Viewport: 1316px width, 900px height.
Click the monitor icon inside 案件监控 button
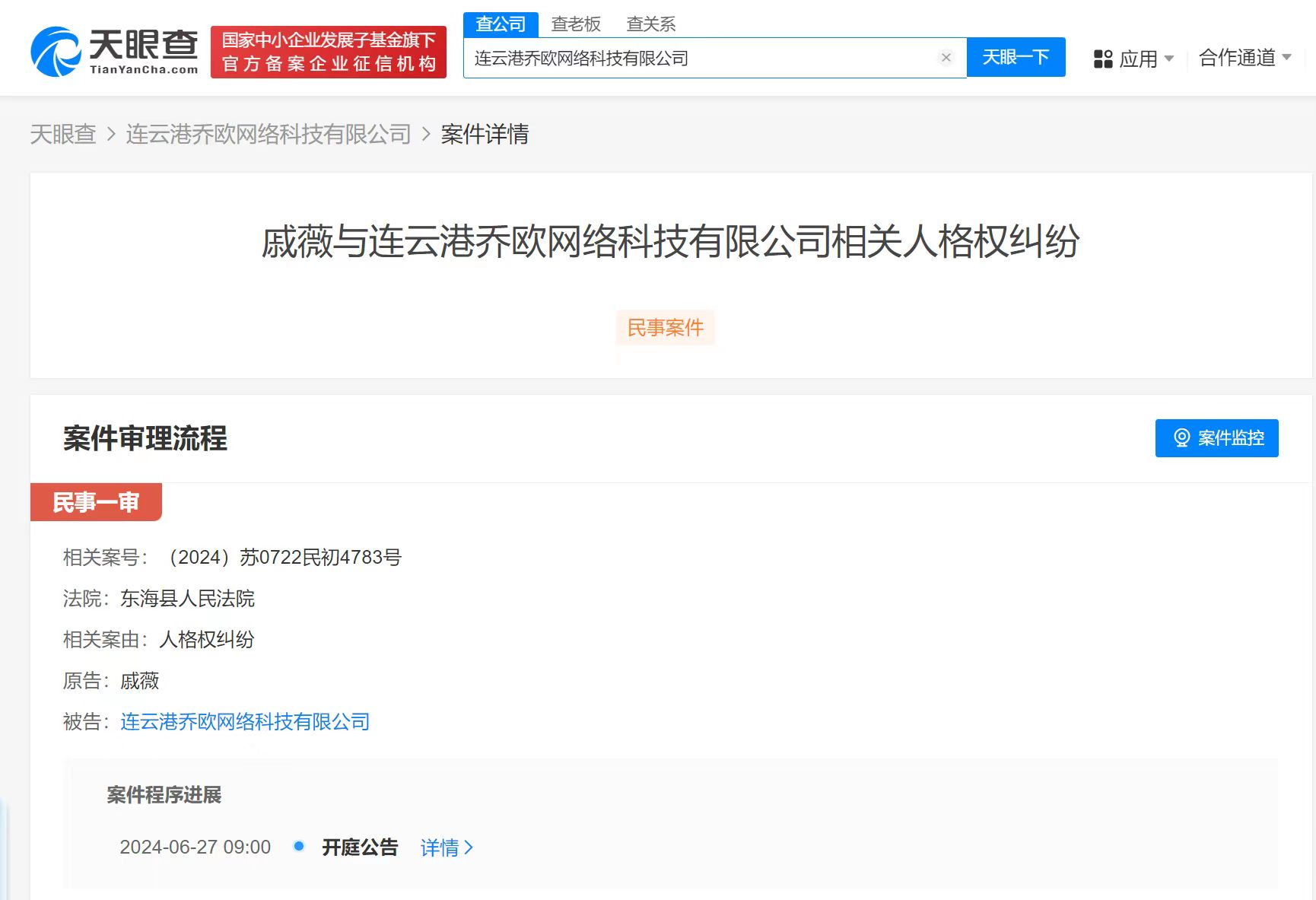pos(1181,438)
